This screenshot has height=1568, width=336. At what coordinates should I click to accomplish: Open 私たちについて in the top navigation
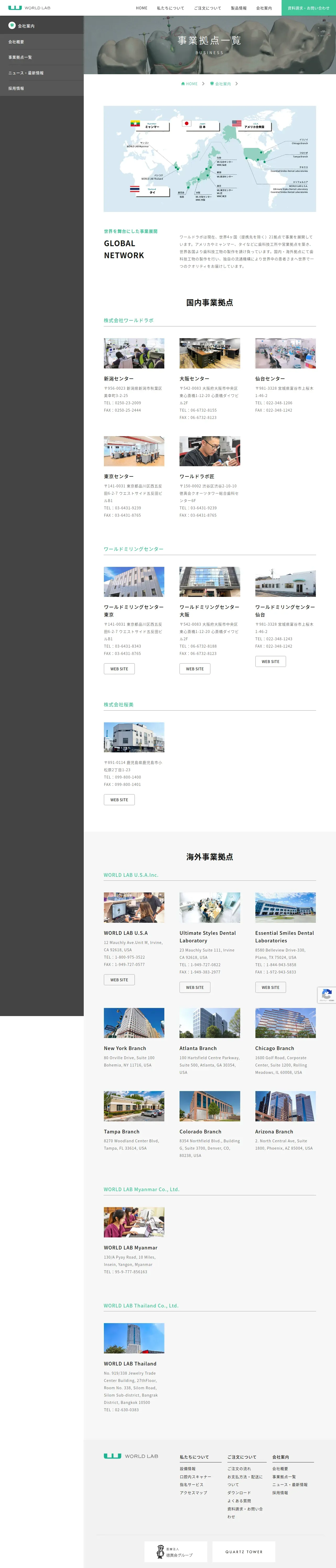click(x=170, y=8)
